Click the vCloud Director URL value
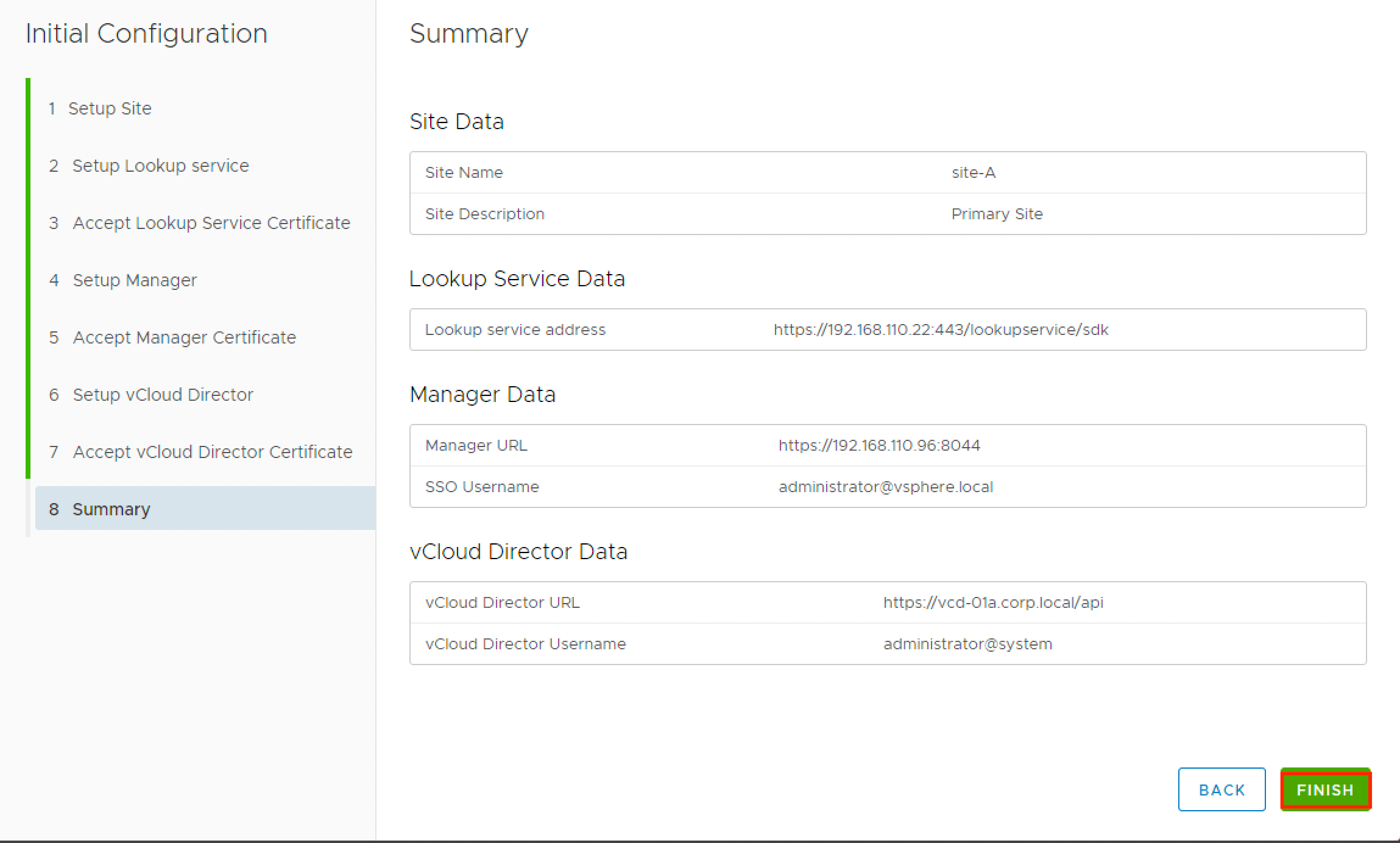 pyautogui.click(x=993, y=603)
